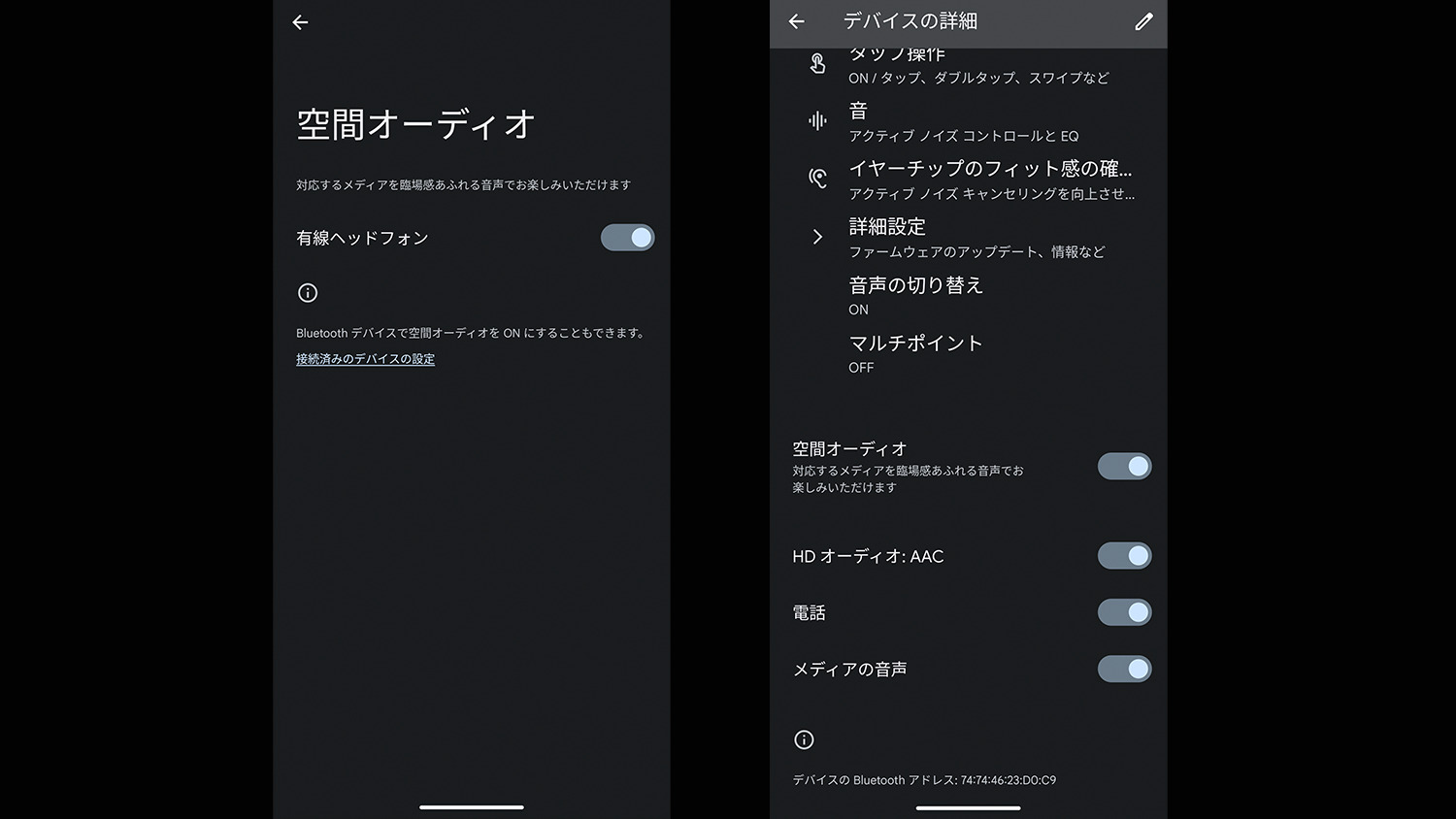Tap the 音 sound waveform icon

click(x=817, y=121)
